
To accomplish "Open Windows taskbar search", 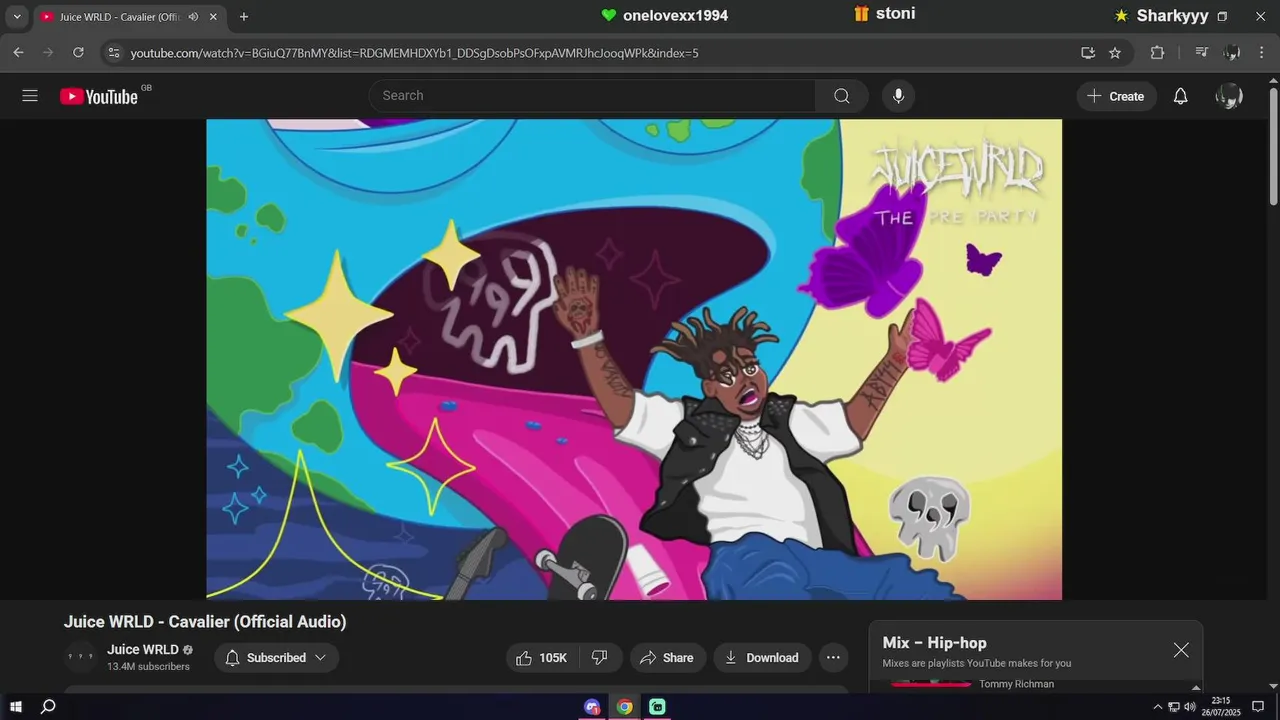I will (48, 707).
